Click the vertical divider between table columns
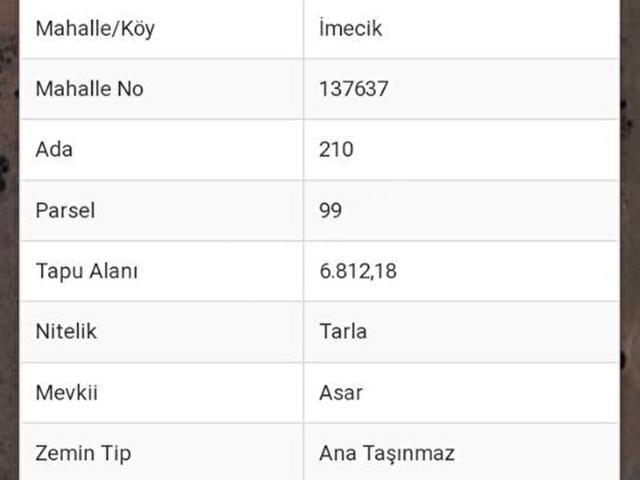The image size is (640, 480). [x=303, y=240]
